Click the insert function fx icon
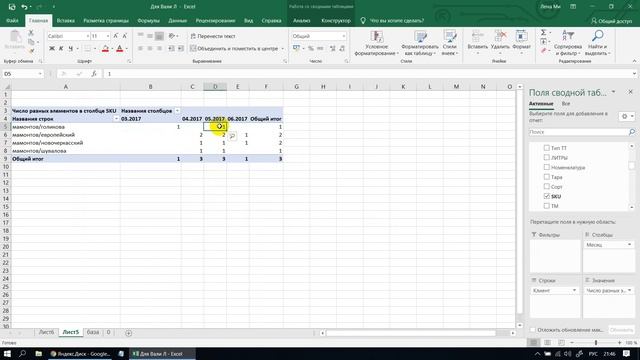Screen dimensions: 640x360 point(94,74)
